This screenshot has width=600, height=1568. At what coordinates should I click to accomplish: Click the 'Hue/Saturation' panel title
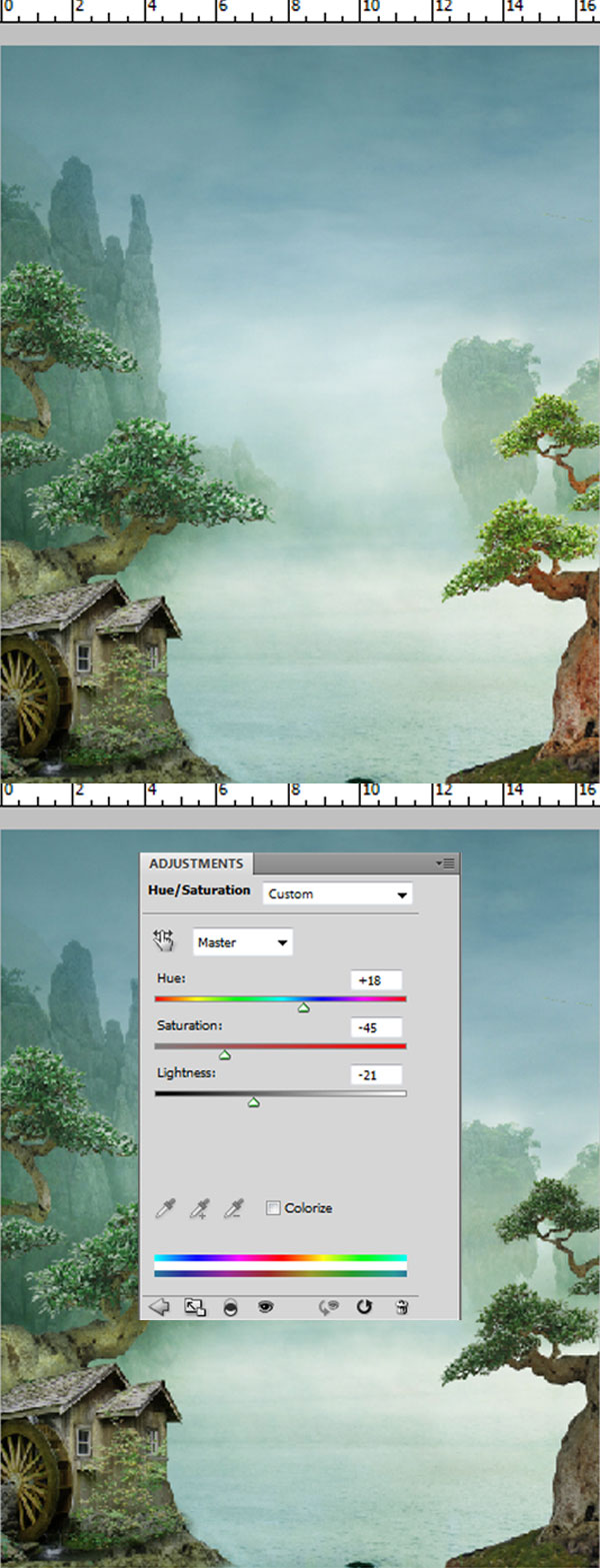(199, 889)
